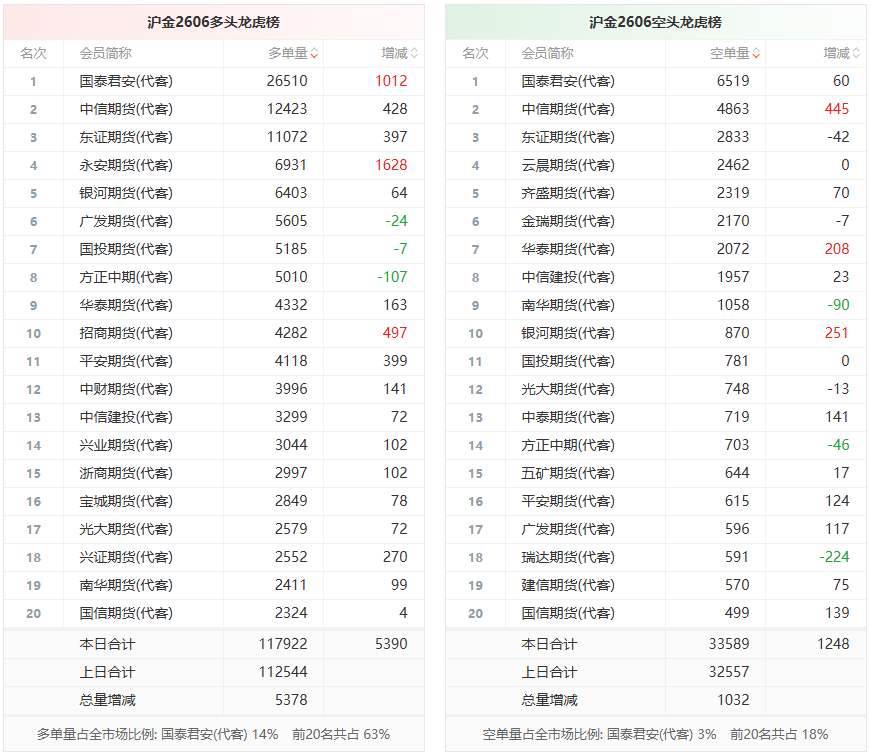Click 招商期货(代客) row name
Viewport: 871px width, 755px height.
(x=126, y=333)
